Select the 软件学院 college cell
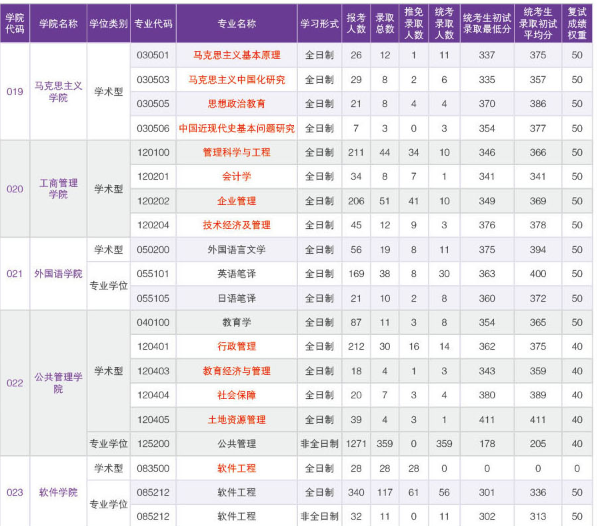Image resolution: width=597 pixels, height=526 pixels. coord(58,492)
